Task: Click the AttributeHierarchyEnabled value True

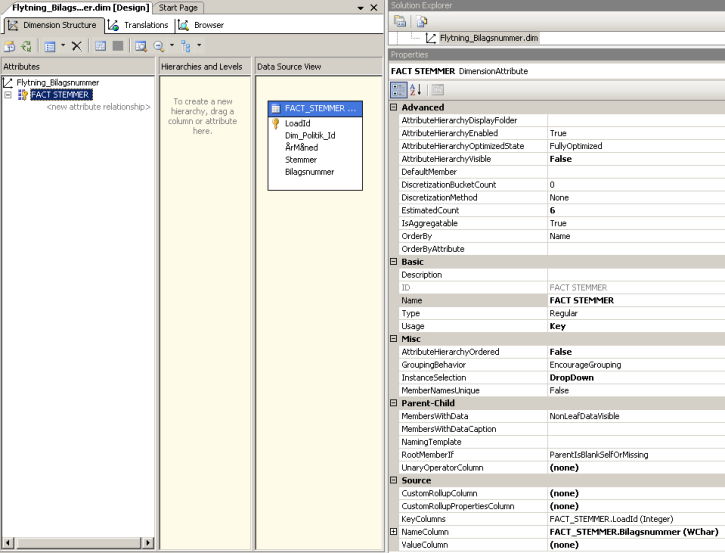Action: click(x=558, y=133)
